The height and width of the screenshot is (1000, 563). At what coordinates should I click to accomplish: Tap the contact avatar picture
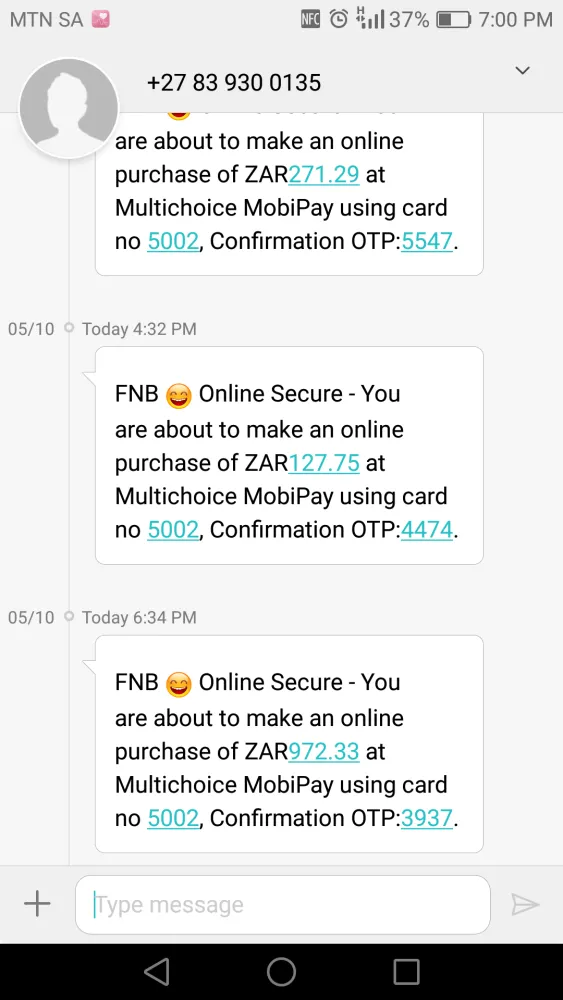[69, 108]
